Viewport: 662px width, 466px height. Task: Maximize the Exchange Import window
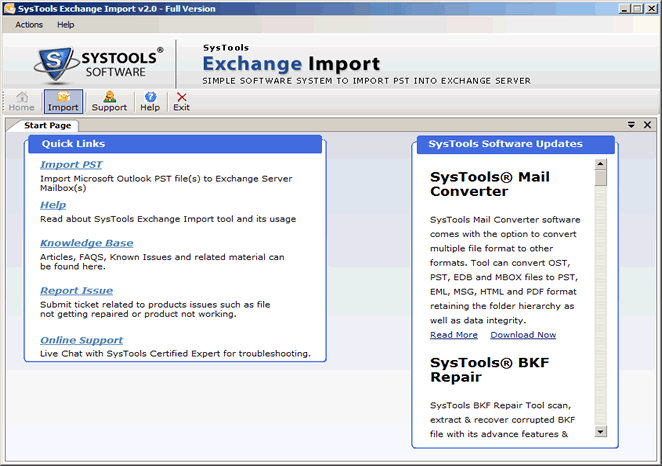tap(638, 8)
